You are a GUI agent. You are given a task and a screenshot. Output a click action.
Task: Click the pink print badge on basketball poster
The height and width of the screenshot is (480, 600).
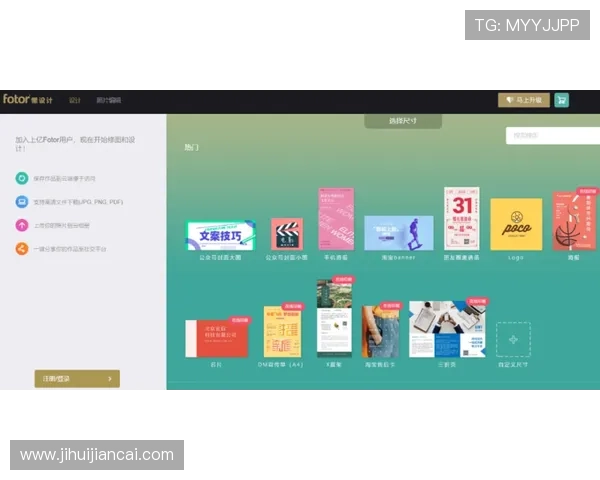click(588, 191)
